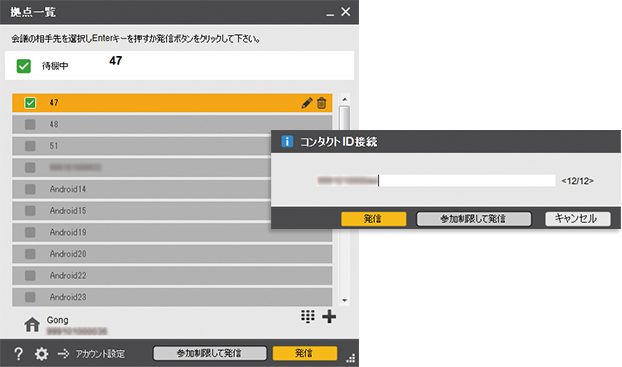The width and height of the screenshot is (622, 367).
Task: Click the contact ID input field
Action: (436, 181)
